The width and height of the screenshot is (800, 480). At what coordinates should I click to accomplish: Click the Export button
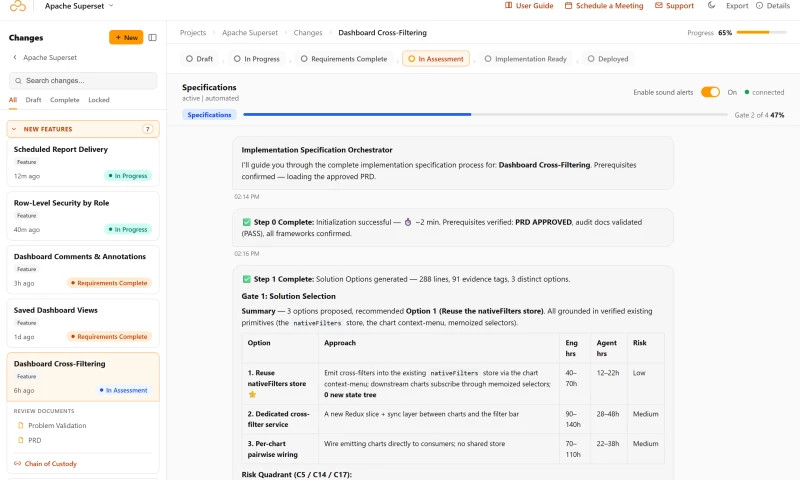click(737, 6)
